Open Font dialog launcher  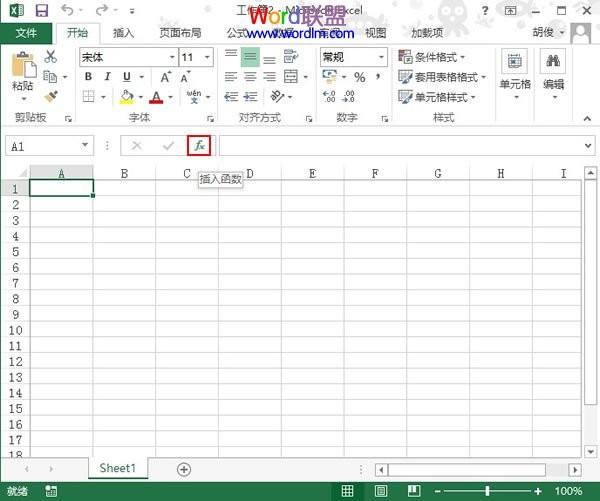tap(210, 119)
